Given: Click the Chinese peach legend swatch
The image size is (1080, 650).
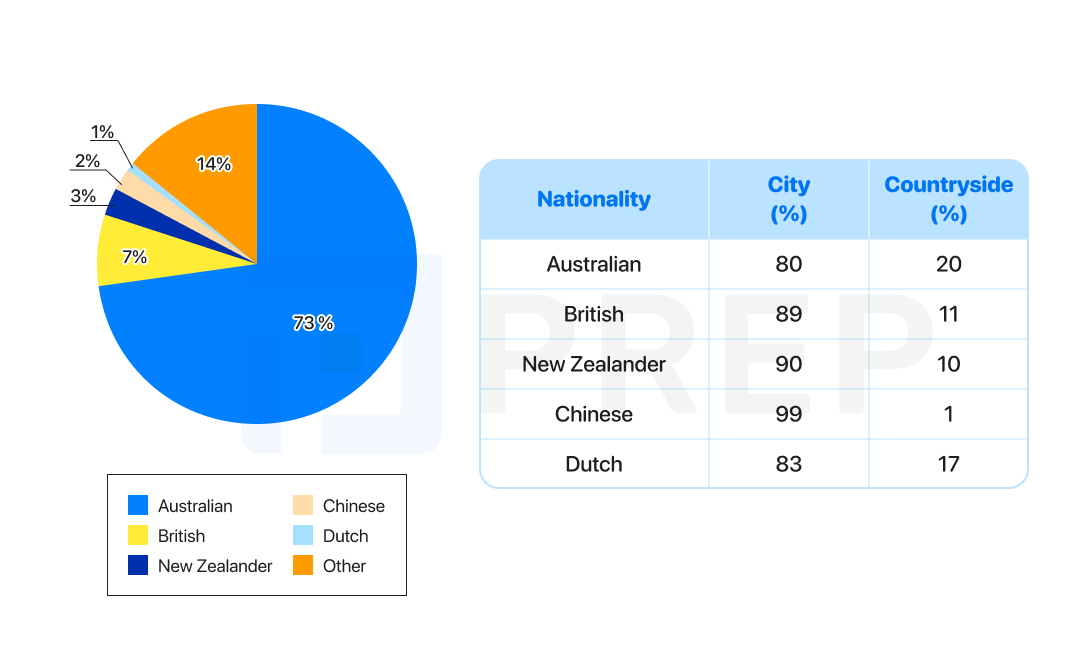Looking at the screenshot, I should [303, 505].
